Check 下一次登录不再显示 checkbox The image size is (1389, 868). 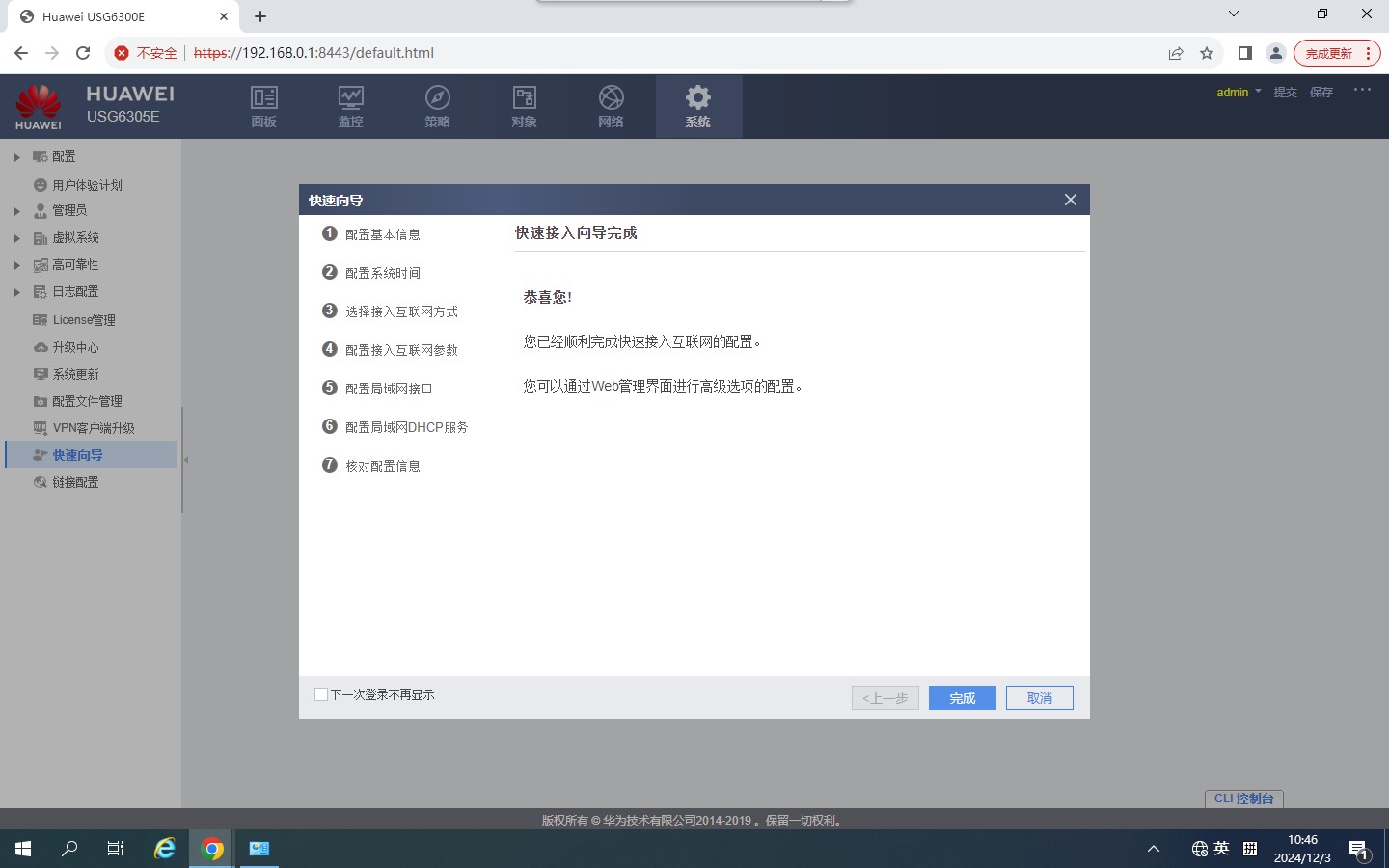point(321,694)
